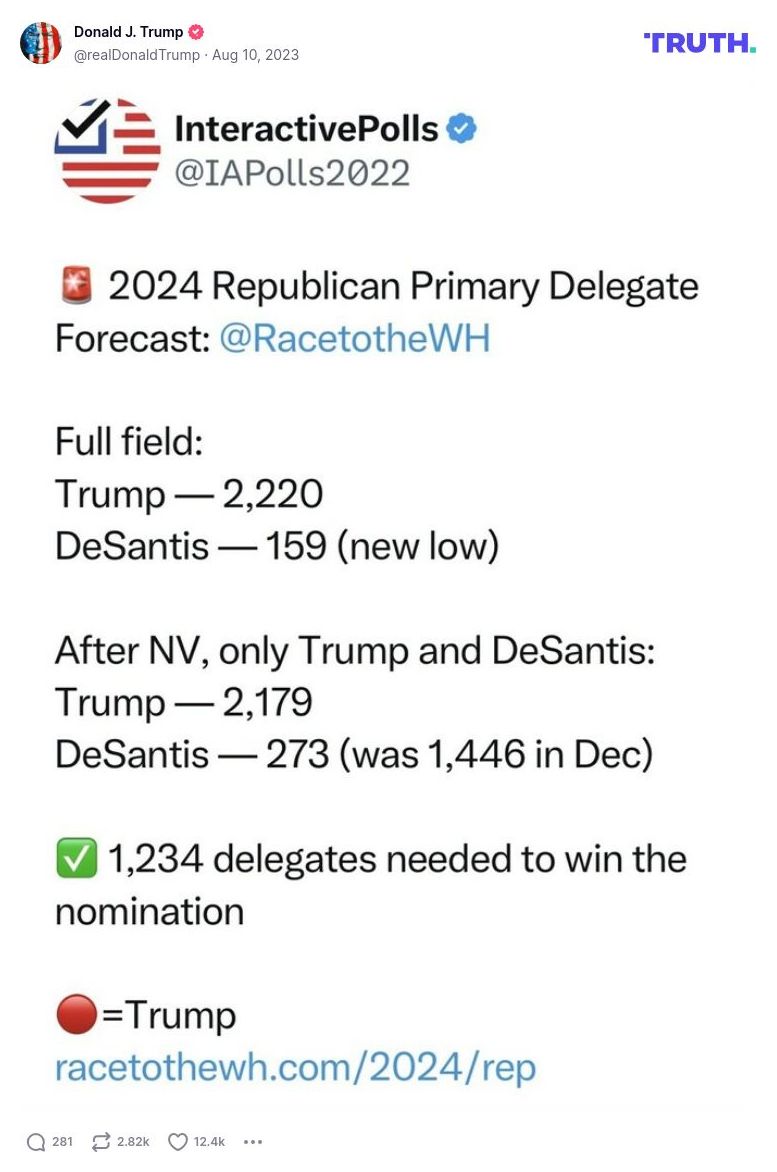
Task: Click the red verified badge next to Donald J. Trump
Action: 196,31
